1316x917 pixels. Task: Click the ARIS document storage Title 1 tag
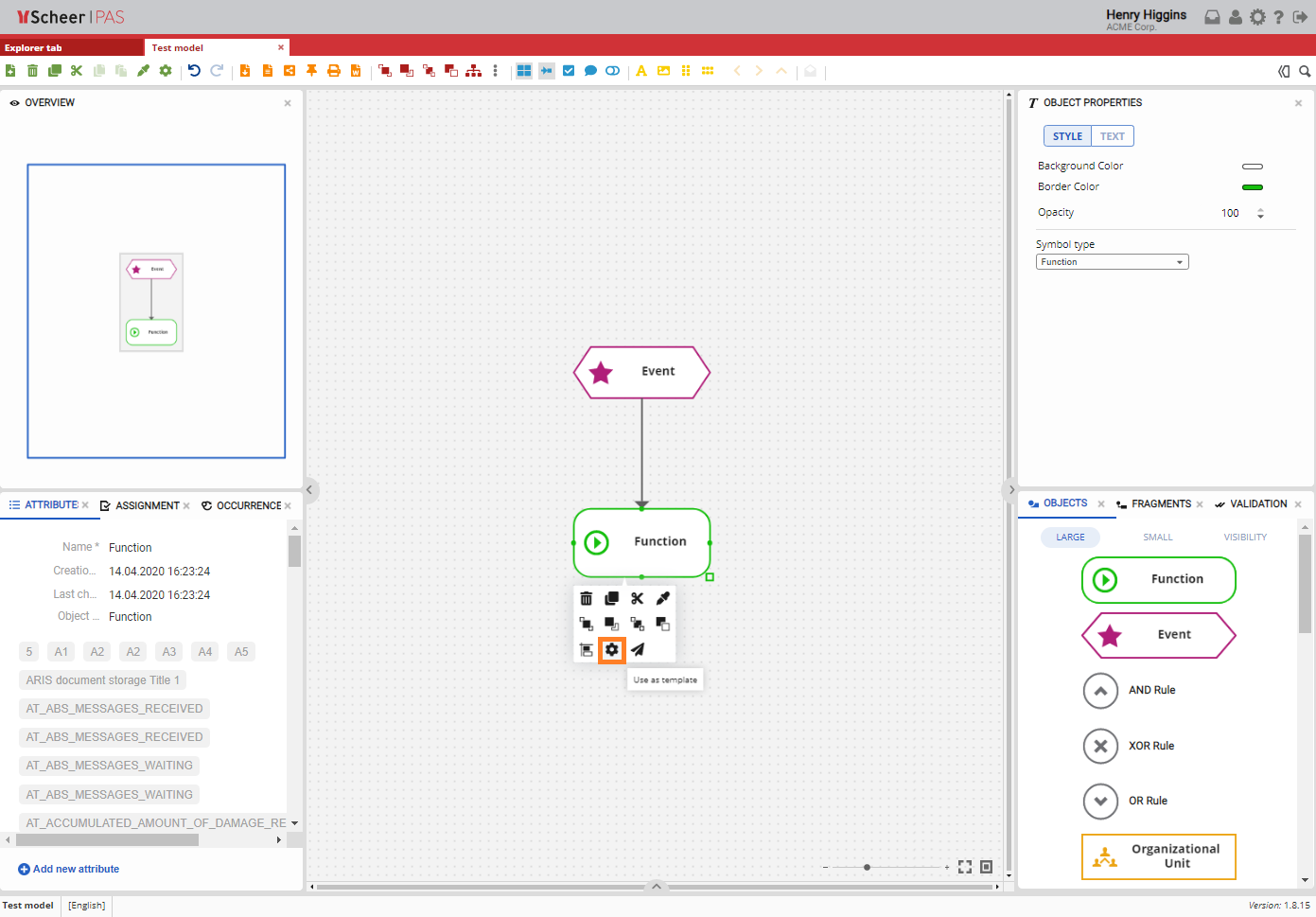[103, 680]
